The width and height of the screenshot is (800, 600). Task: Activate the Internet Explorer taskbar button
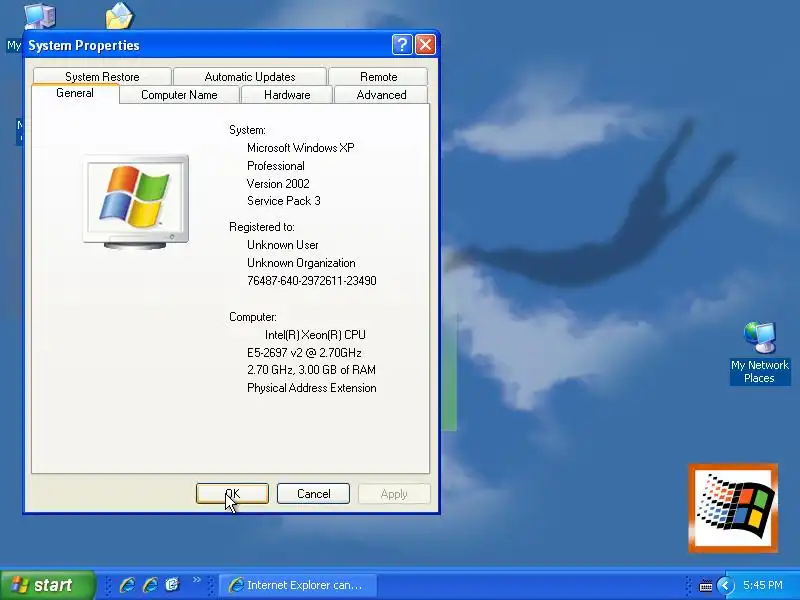(298, 585)
